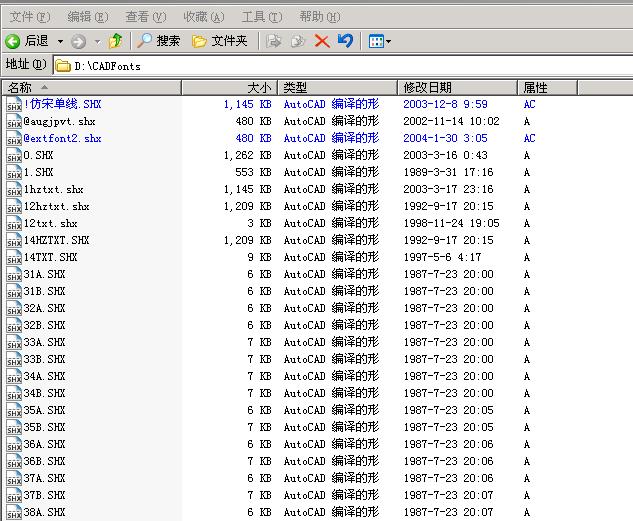Open the Search (搜索) pane
The image size is (633, 521).
(159, 41)
